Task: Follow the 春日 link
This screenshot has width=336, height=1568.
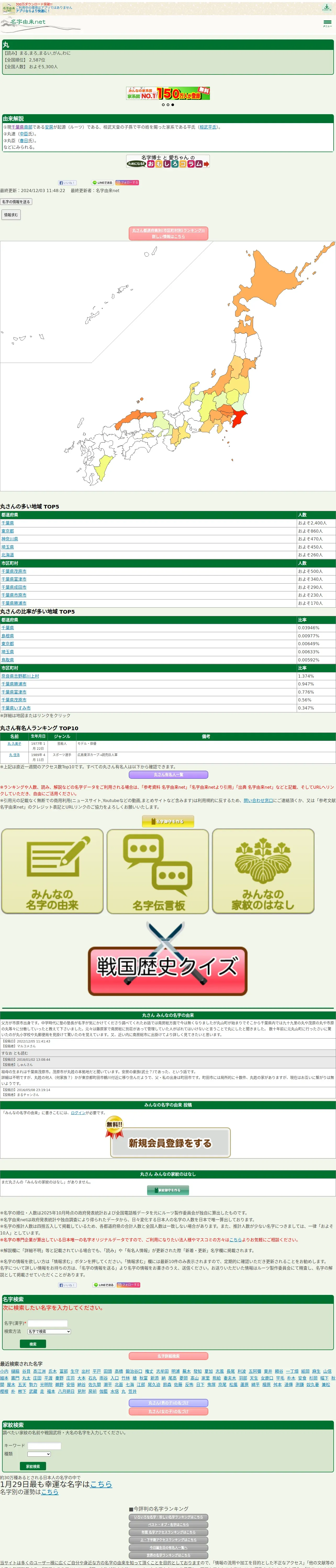Action: [24, 141]
